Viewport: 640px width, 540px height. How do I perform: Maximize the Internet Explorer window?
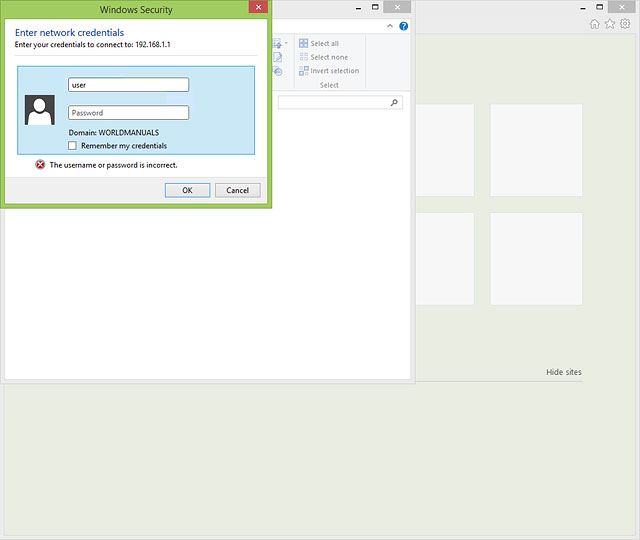click(600, 7)
